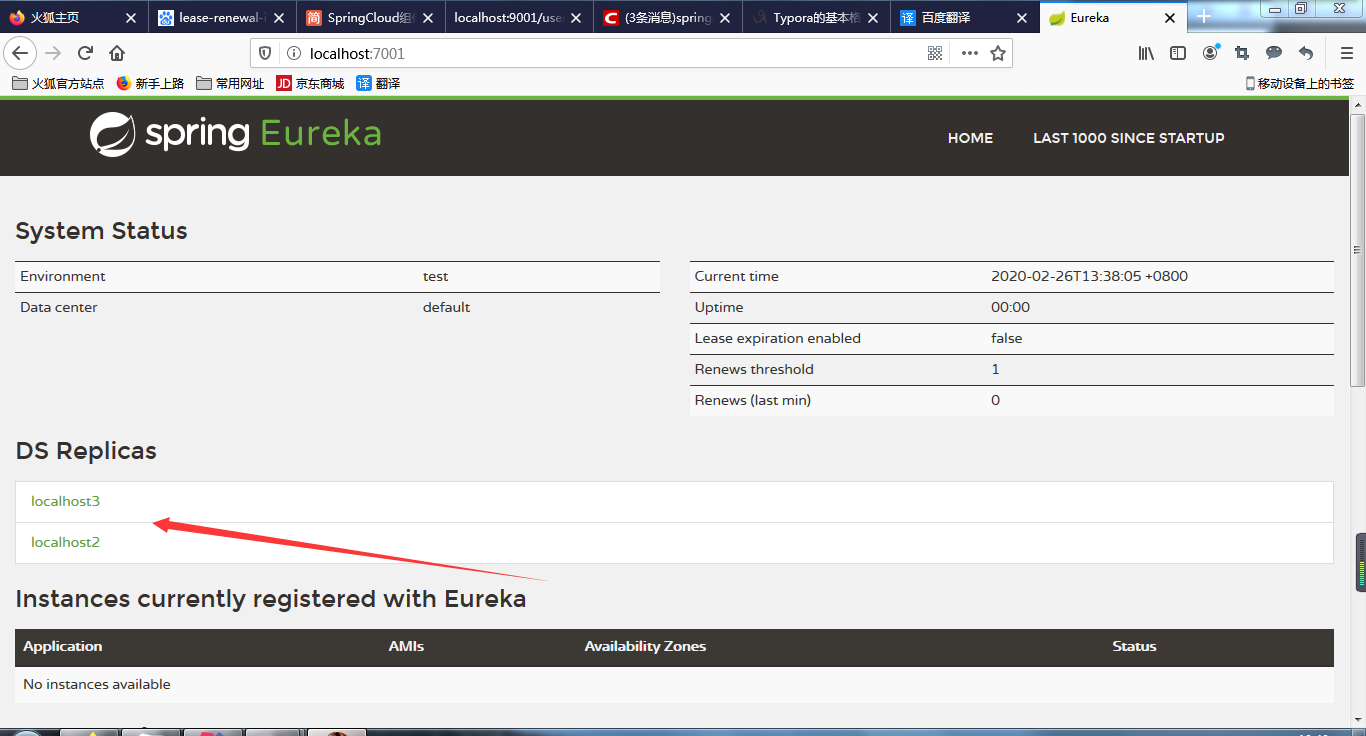
Task: Open the Library bookmarks and history icon
Action: pos(1146,54)
